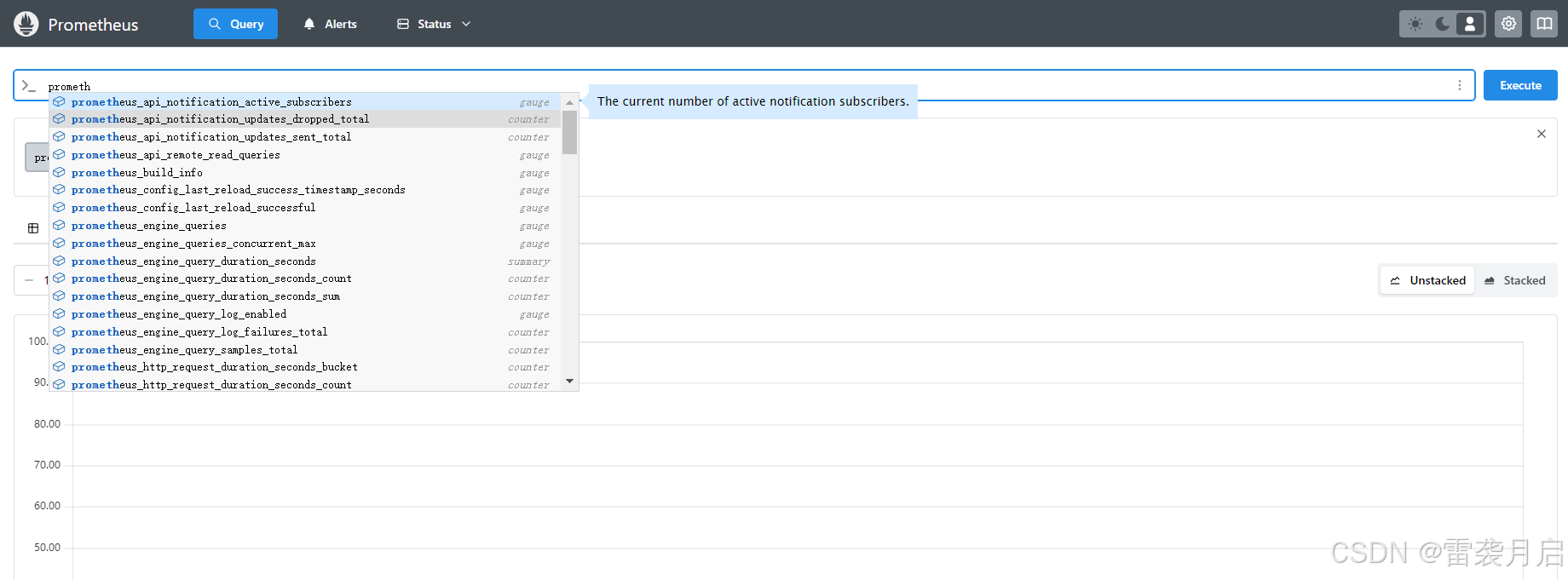The image size is (1568, 580).
Task: Click the Prometheus flame logo
Action: tap(26, 24)
